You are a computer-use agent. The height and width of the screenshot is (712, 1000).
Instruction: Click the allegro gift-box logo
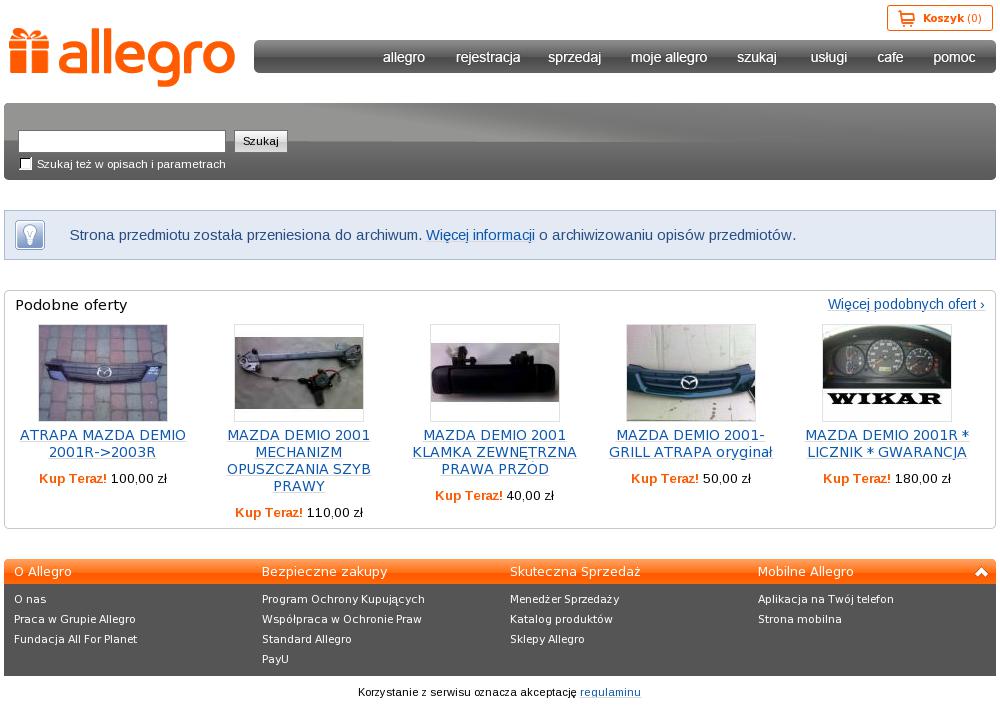click(x=122, y=56)
